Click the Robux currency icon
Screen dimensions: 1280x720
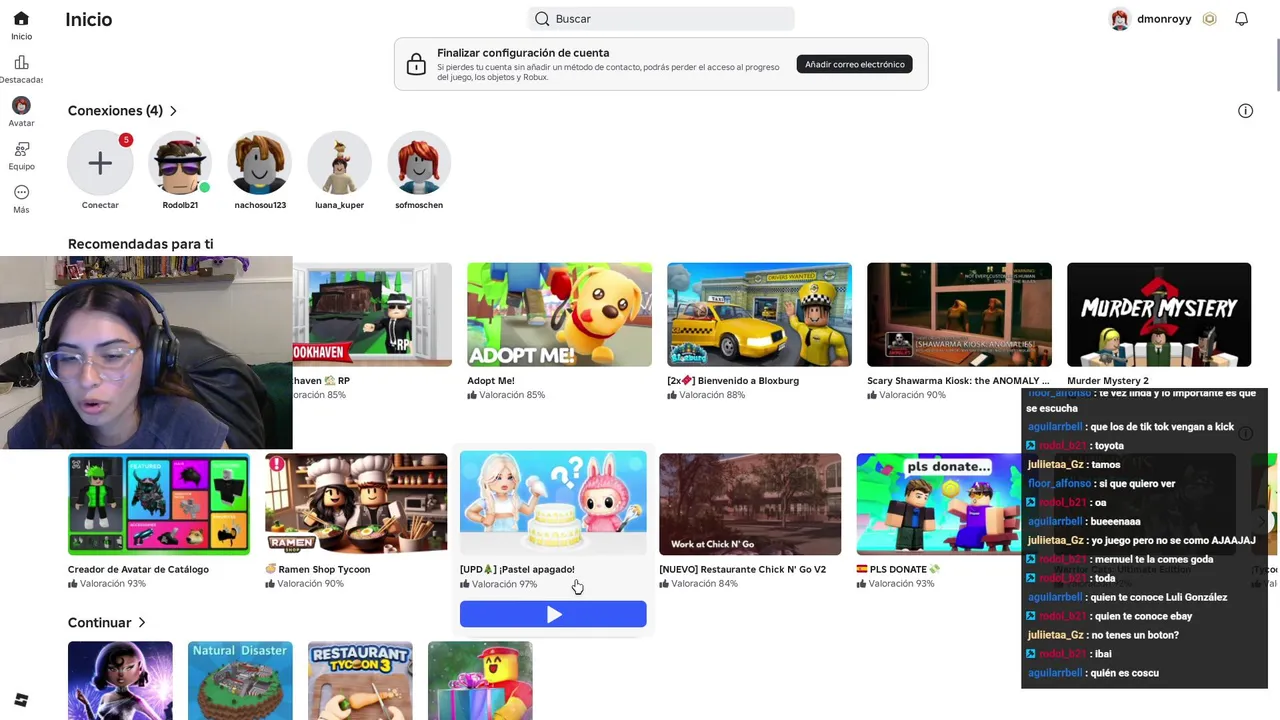coord(1209,19)
